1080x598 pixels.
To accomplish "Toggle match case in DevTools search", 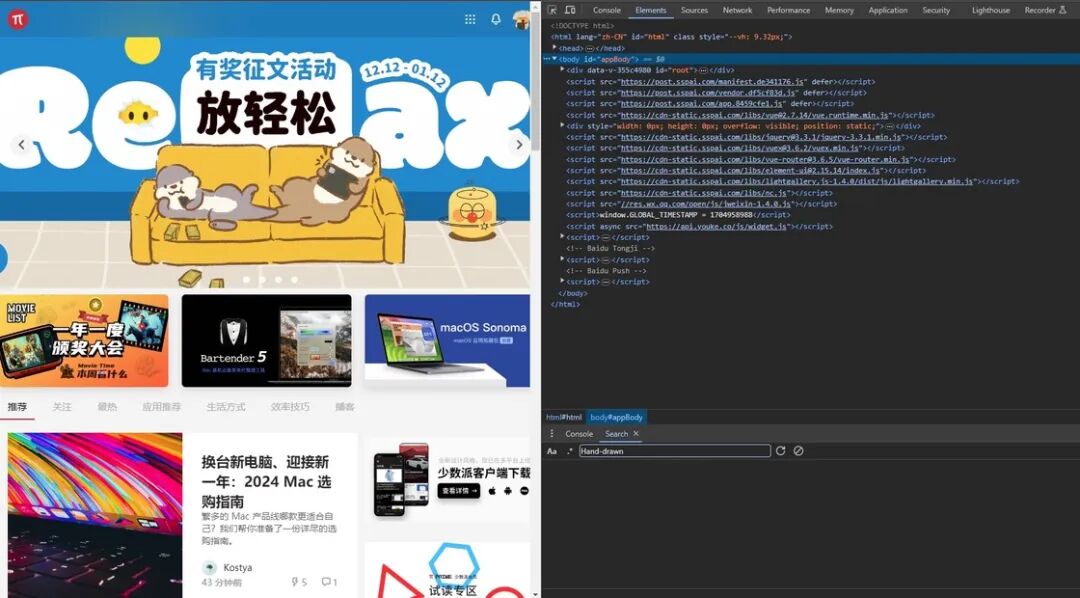I will coord(552,451).
